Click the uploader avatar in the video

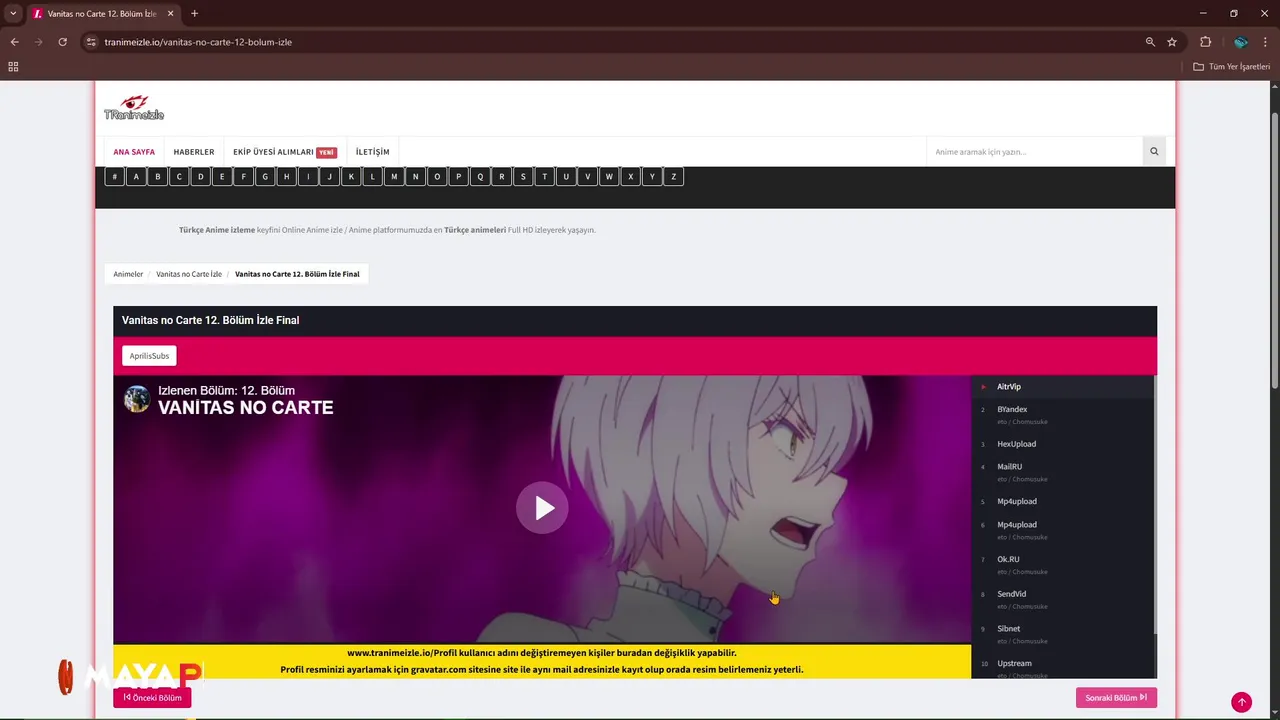click(137, 399)
